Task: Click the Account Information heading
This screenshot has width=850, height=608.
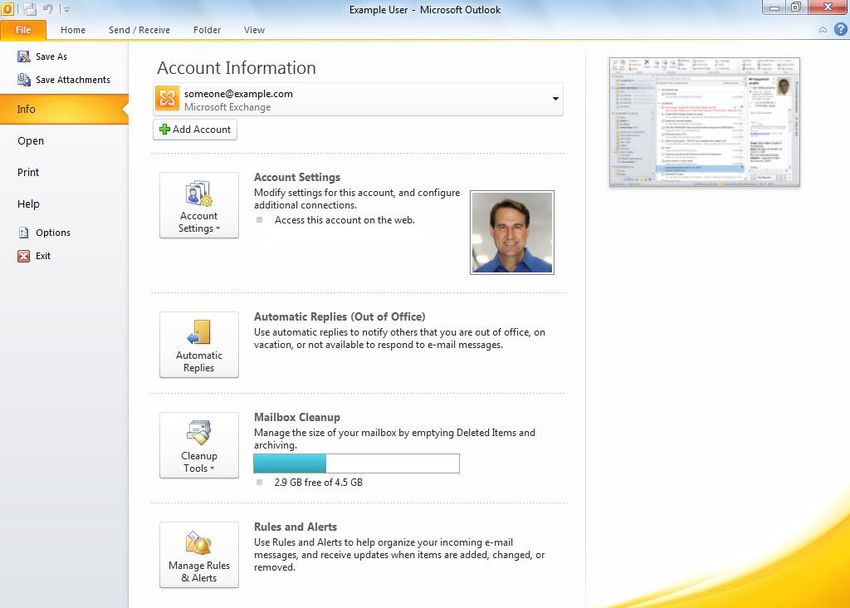Action: tap(236, 68)
